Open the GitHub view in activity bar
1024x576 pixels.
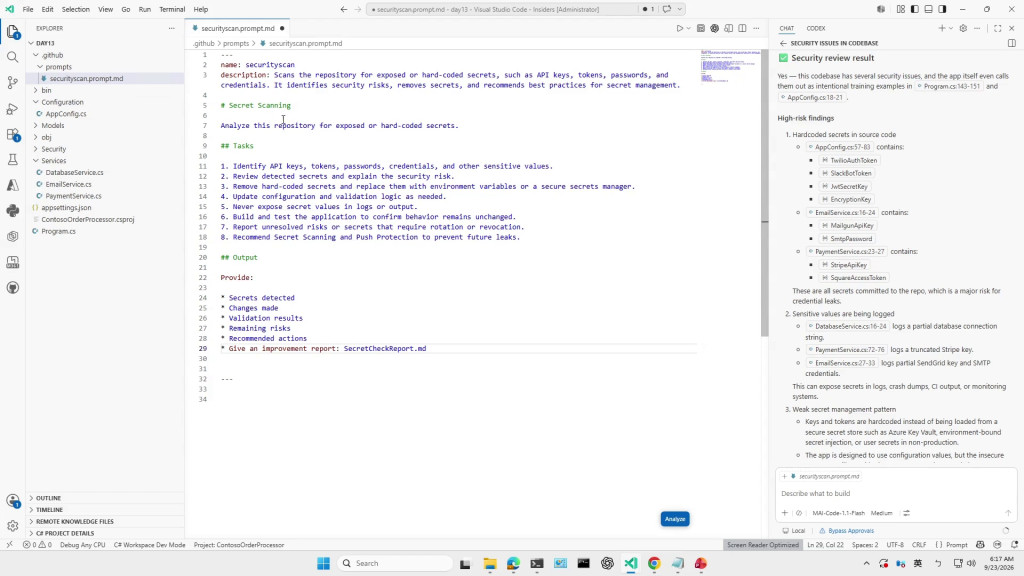tap(12, 288)
